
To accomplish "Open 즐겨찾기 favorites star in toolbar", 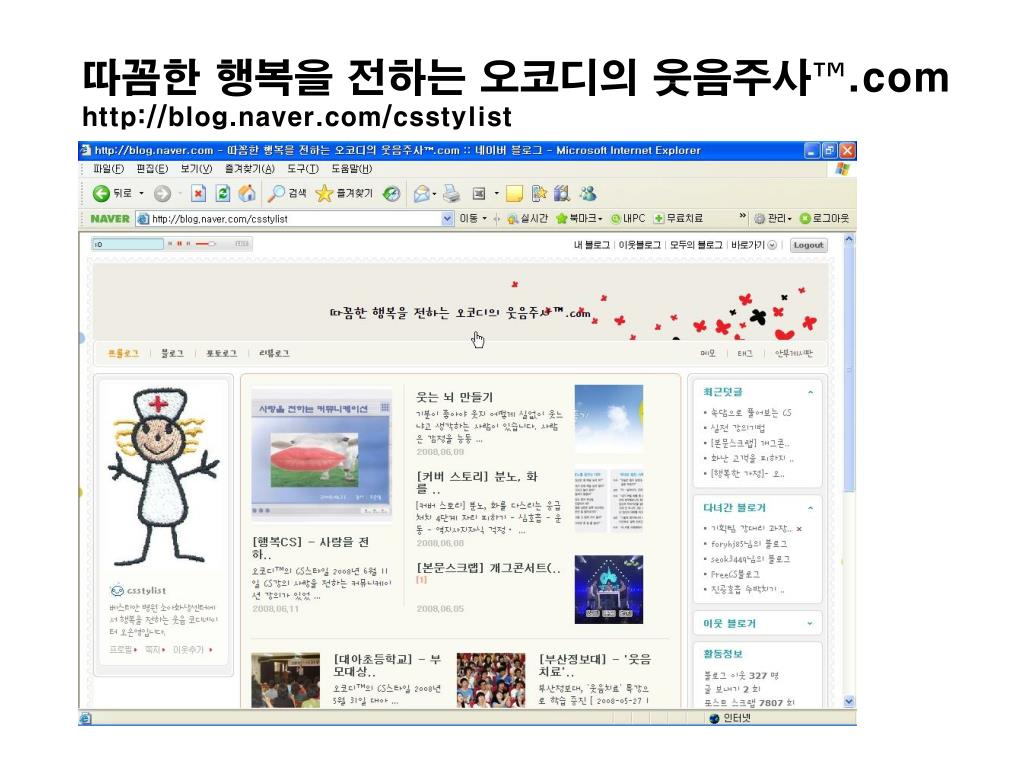I will (344, 193).
